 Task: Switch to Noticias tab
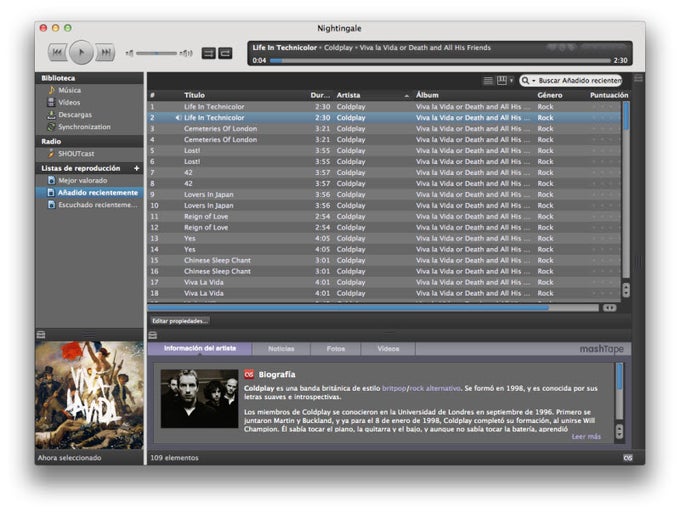coord(281,349)
